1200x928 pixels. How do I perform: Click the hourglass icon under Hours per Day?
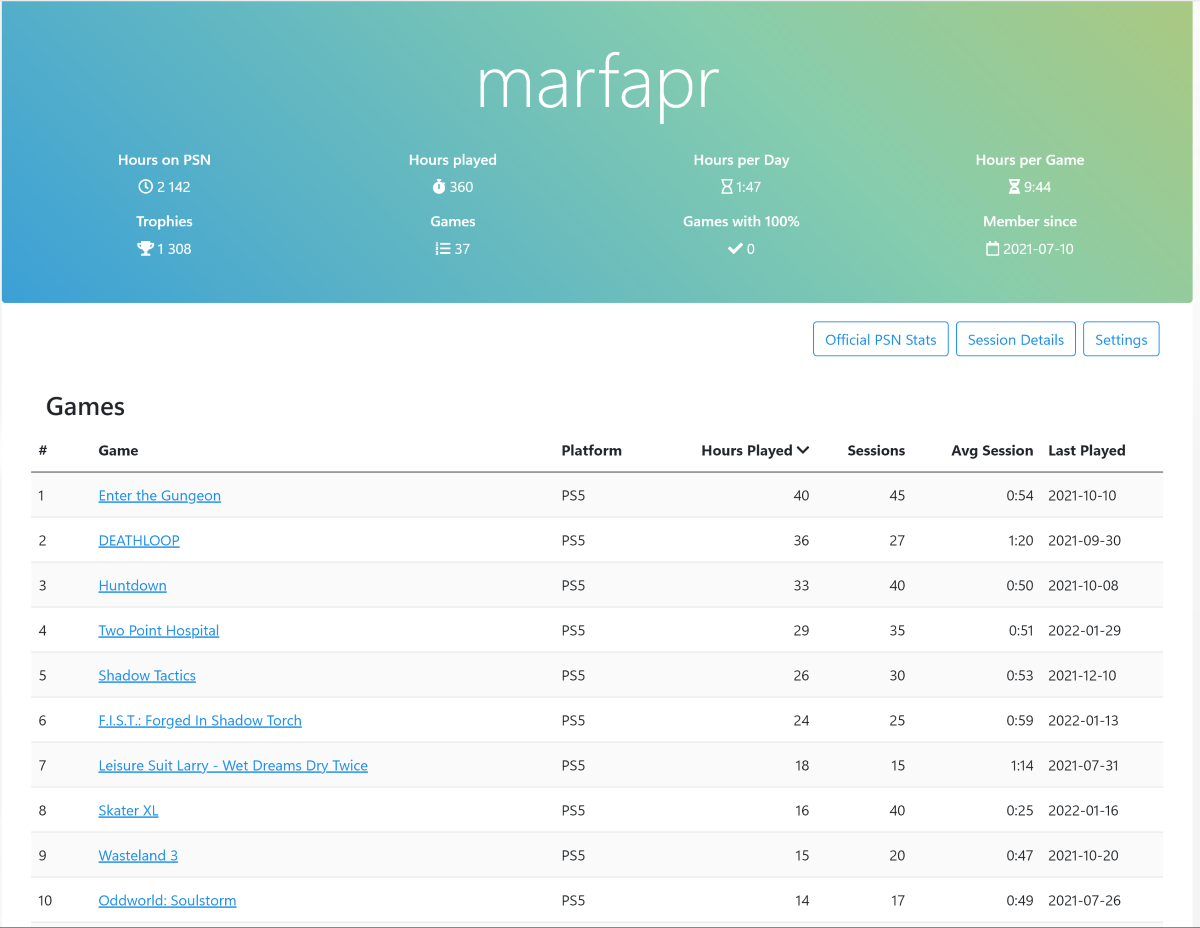(x=727, y=187)
